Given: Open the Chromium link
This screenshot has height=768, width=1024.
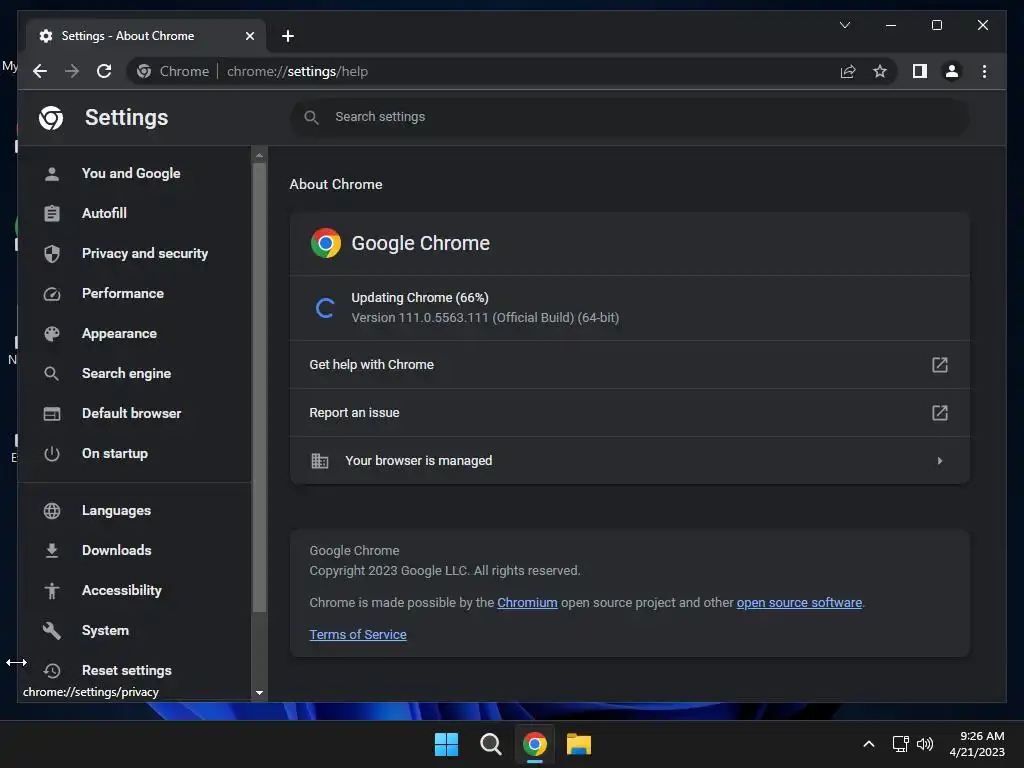Looking at the screenshot, I should click(527, 603).
